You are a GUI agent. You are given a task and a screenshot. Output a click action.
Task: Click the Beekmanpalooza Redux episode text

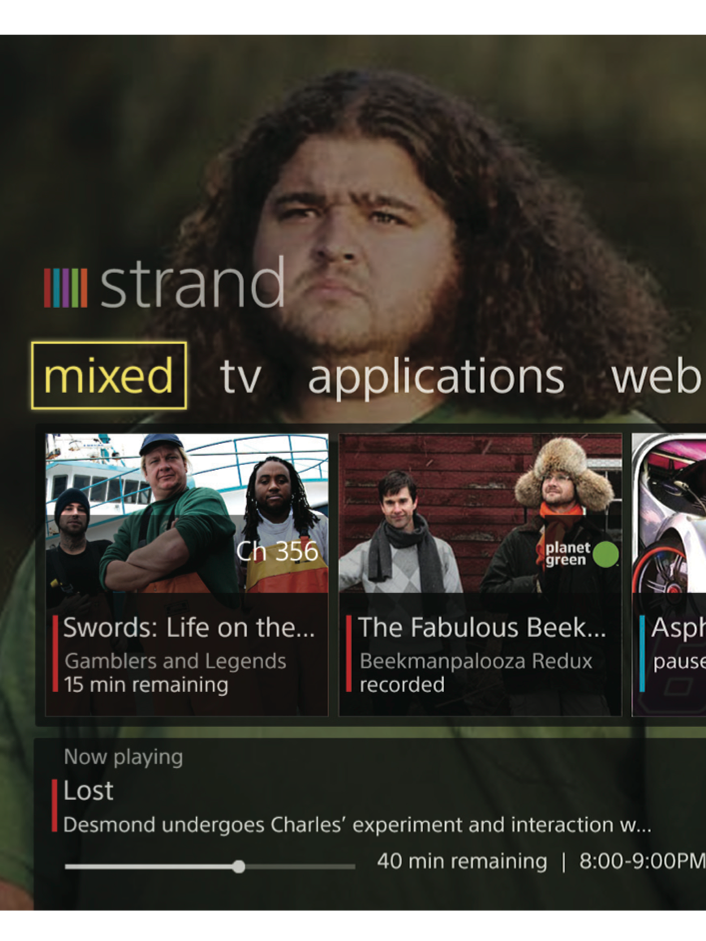475,661
